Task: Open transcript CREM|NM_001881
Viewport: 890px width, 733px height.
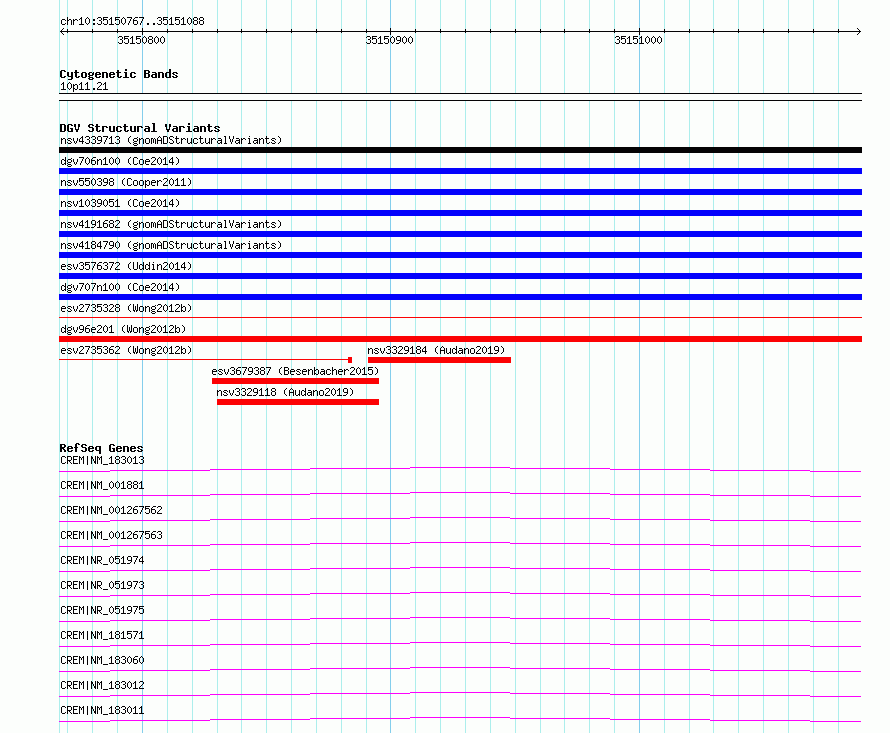Action: coord(102,485)
